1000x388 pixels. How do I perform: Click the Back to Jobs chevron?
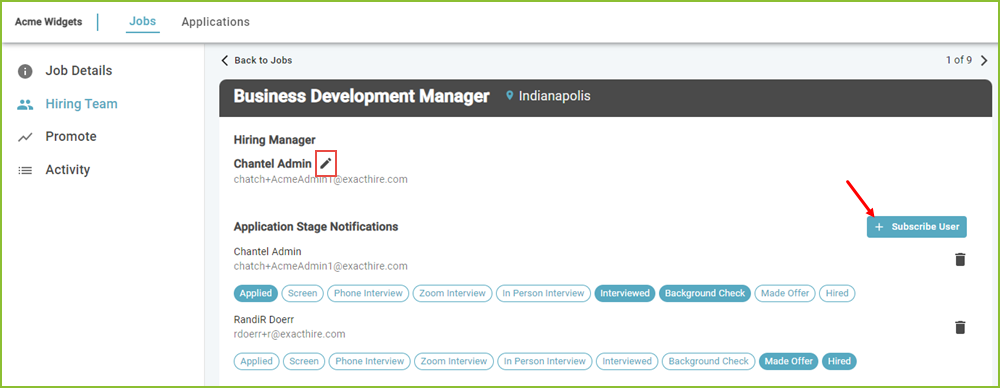point(224,60)
